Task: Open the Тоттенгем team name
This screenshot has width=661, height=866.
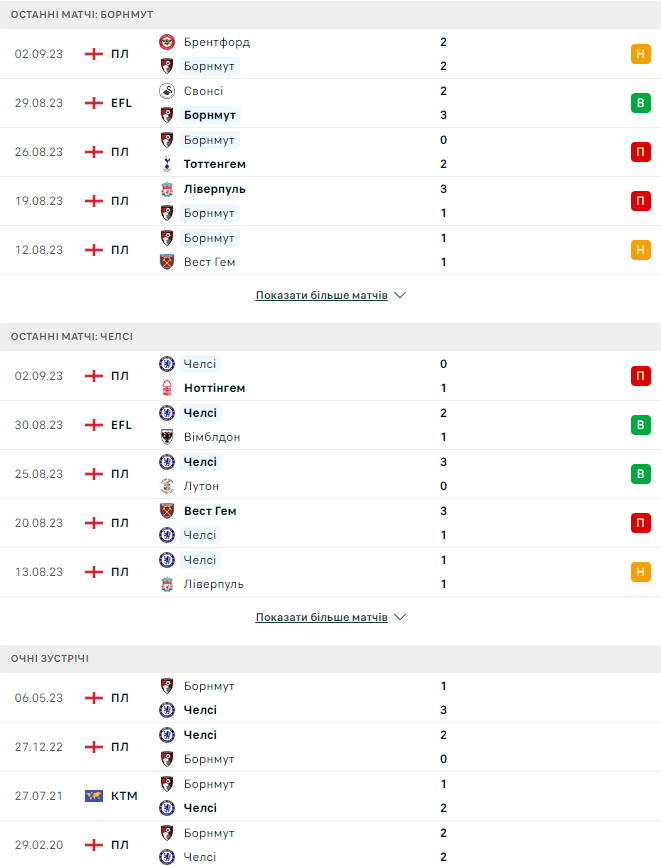Action: (214, 164)
